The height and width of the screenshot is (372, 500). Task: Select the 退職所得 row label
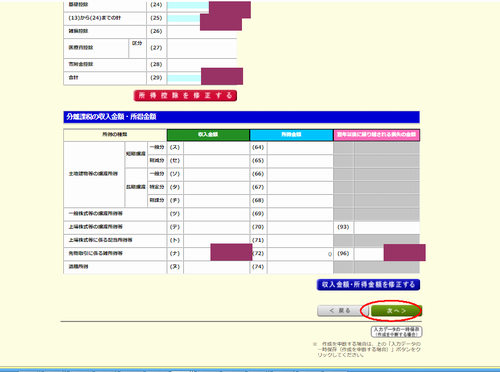tap(78, 267)
